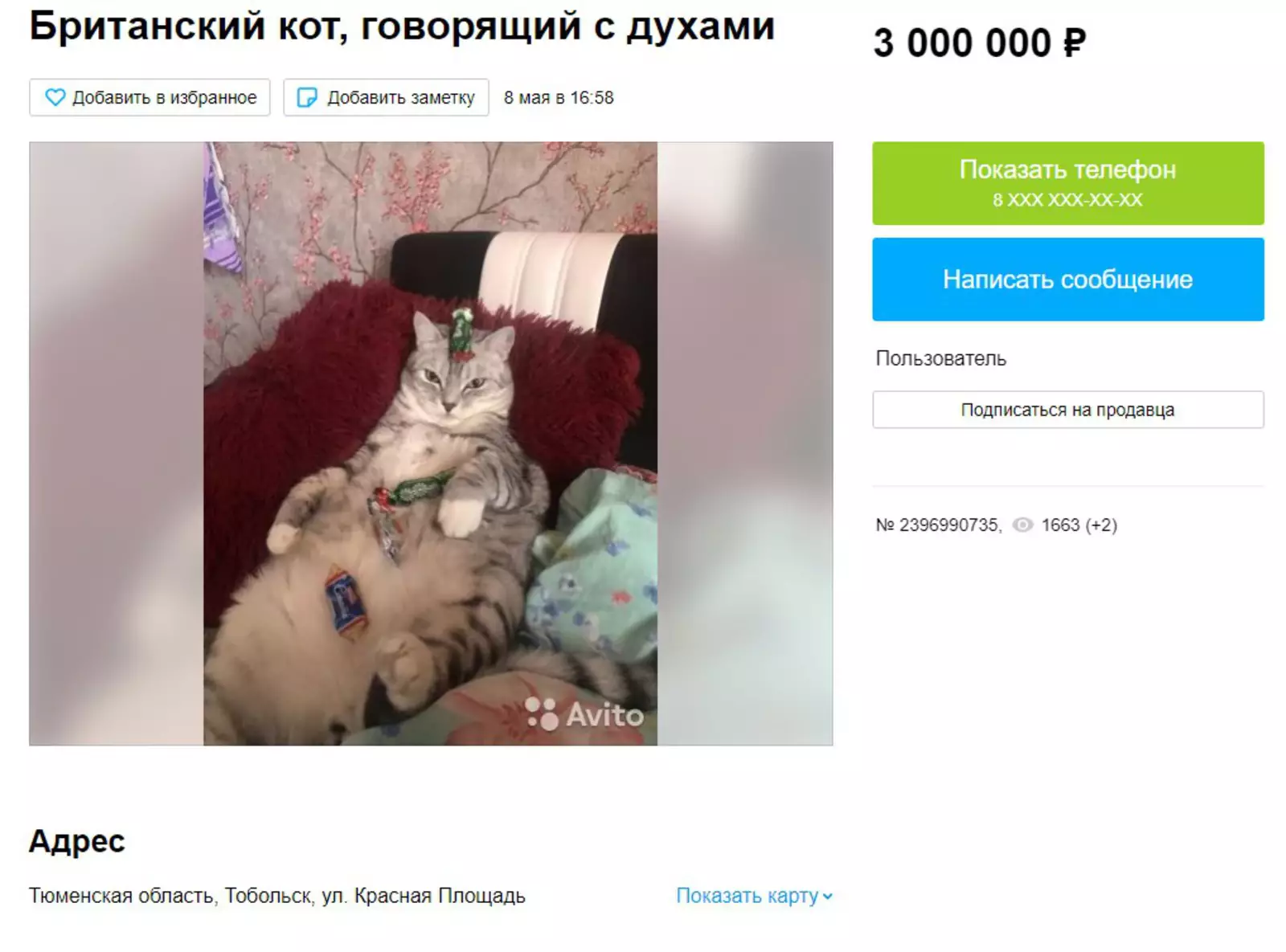Click the heart icon for favorites
This screenshot has height=952, width=1286.
55,97
